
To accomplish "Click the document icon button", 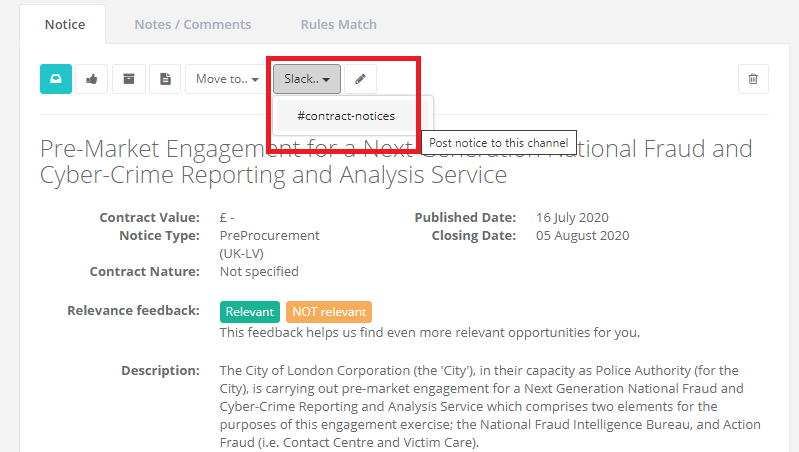I will tap(165, 79).
